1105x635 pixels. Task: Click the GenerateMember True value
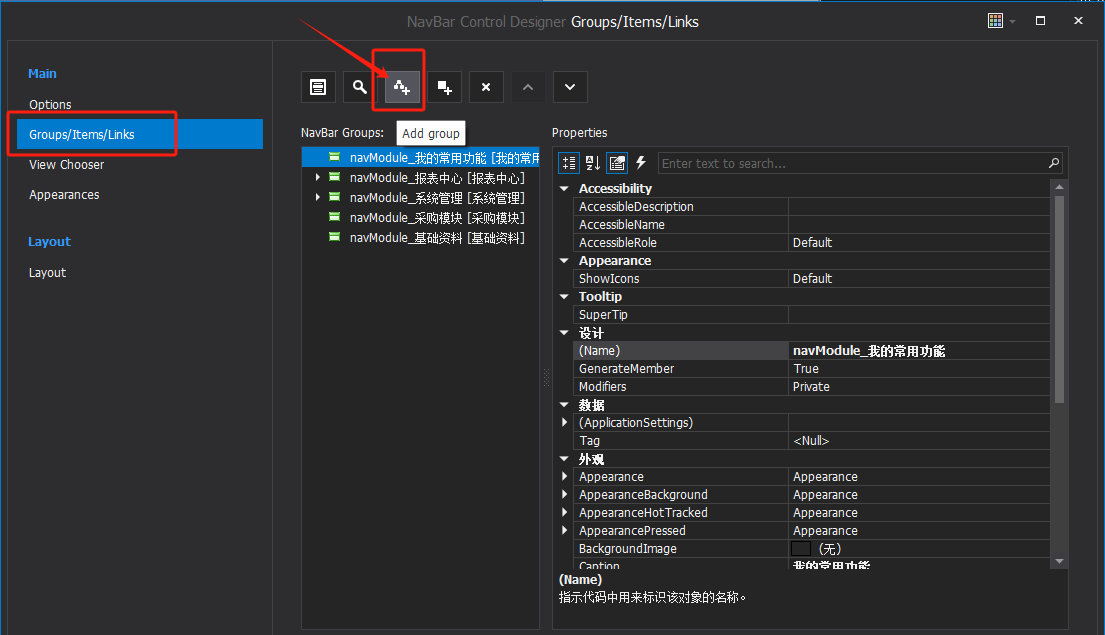(x=919, y=369)
